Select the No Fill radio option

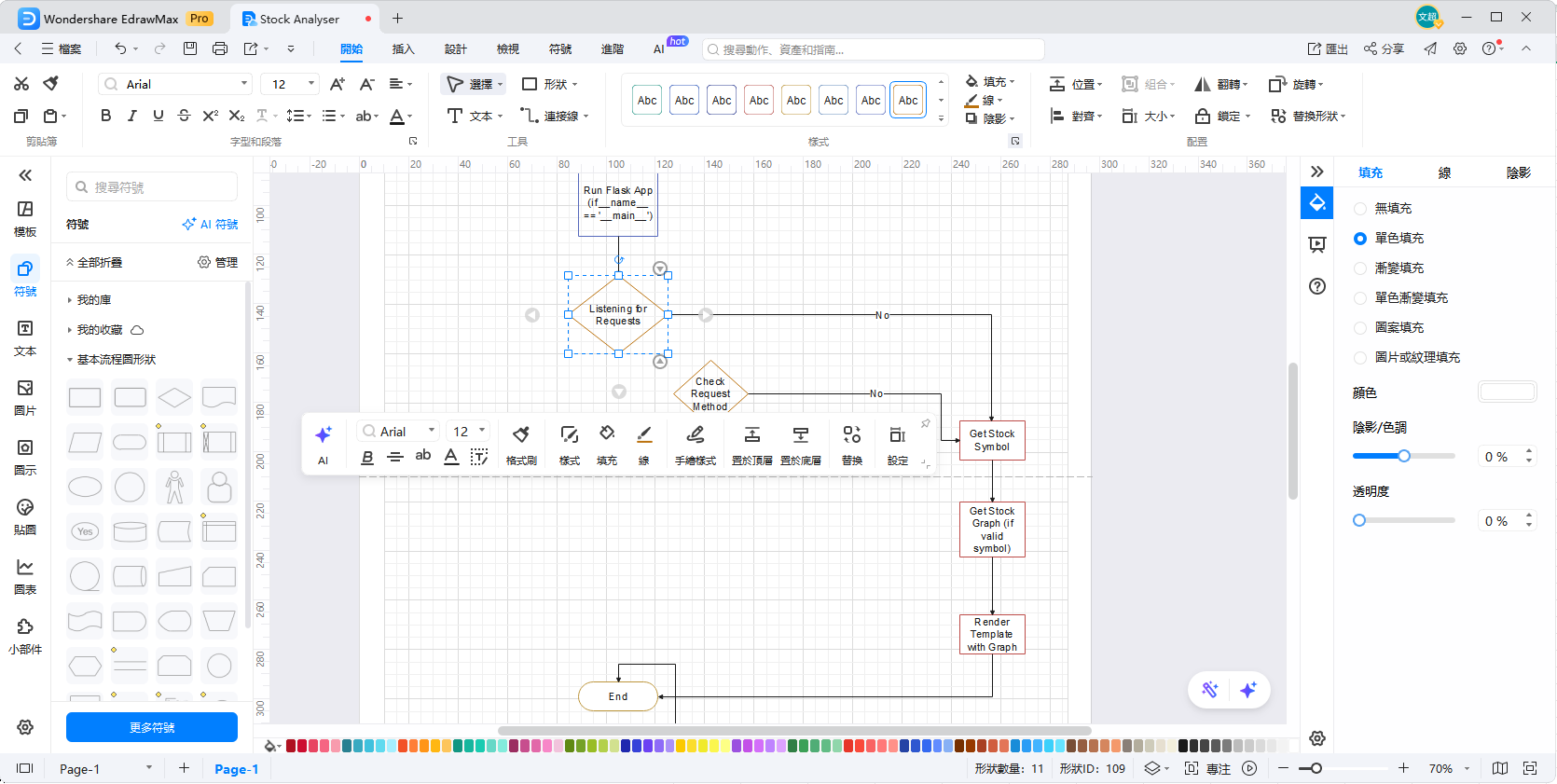(x=1360, y=209)
